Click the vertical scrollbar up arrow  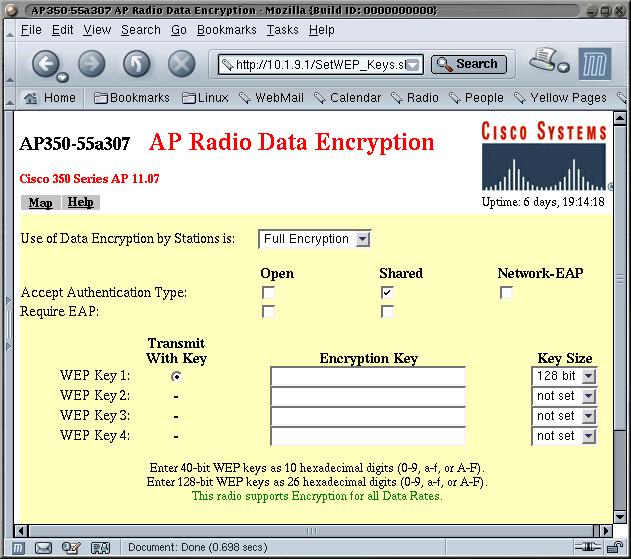click(620, 118)
